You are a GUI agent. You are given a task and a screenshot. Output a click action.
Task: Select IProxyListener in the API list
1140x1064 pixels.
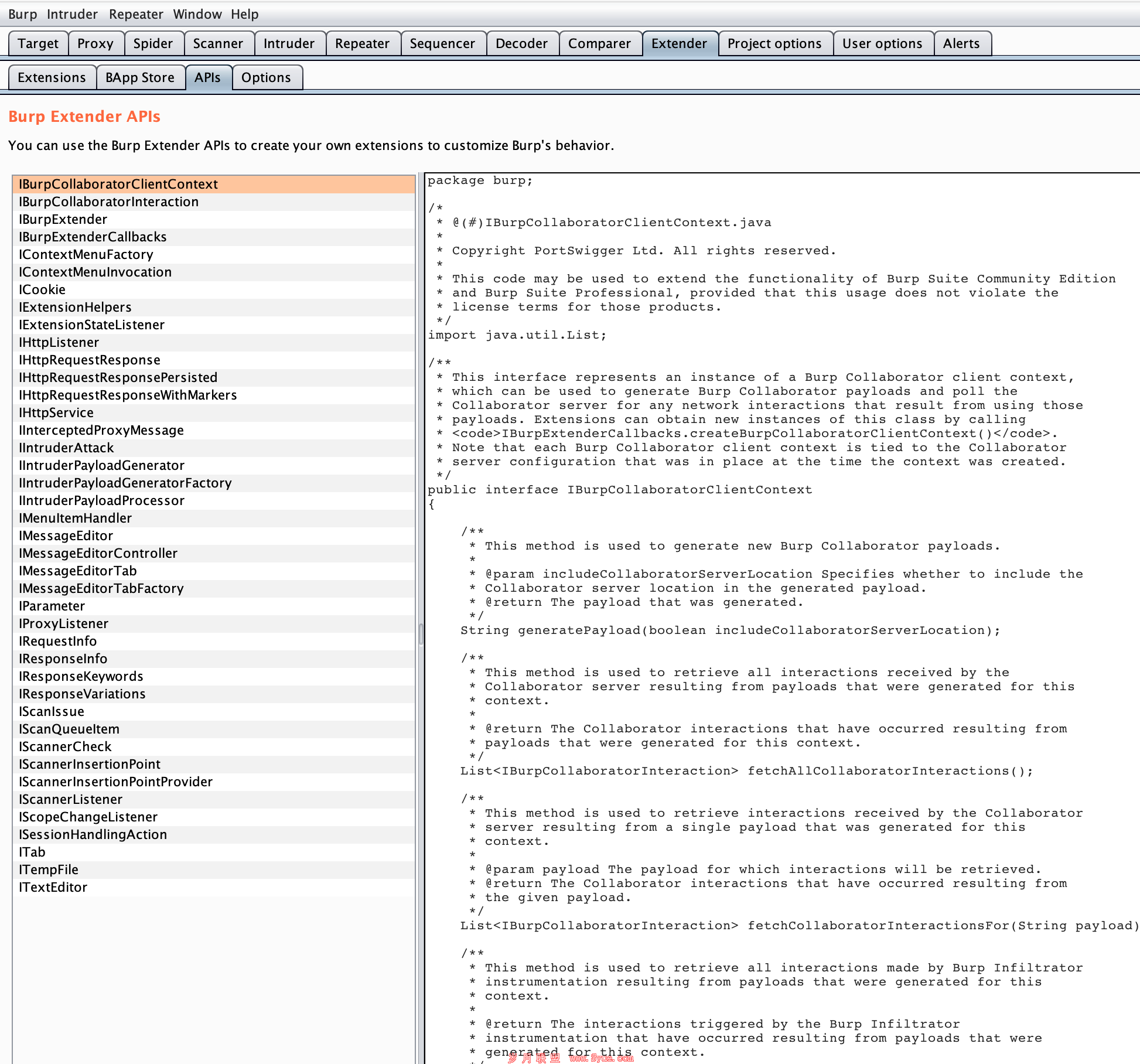coord(214,623)
